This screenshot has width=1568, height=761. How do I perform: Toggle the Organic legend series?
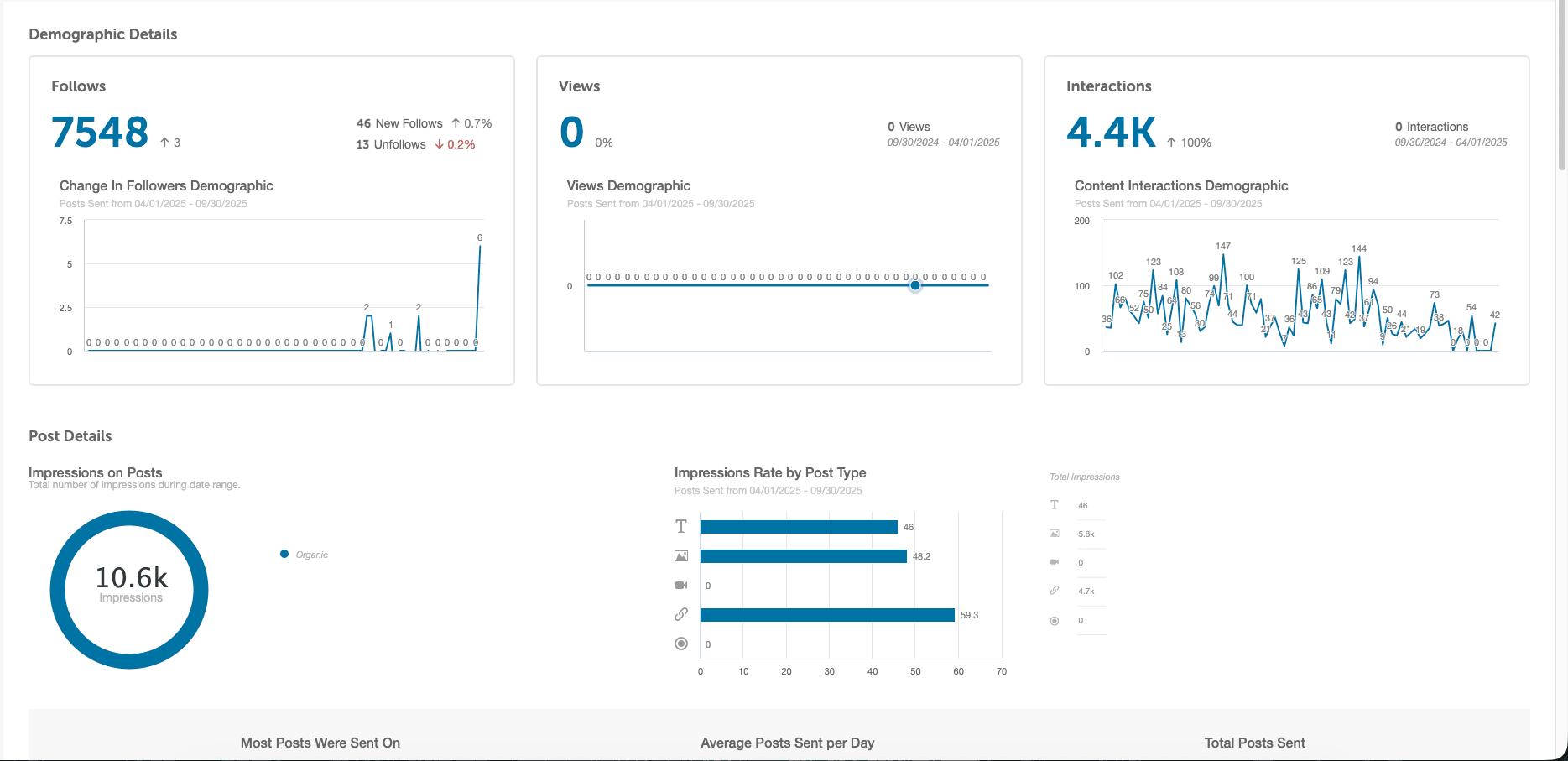click(305, 555)
